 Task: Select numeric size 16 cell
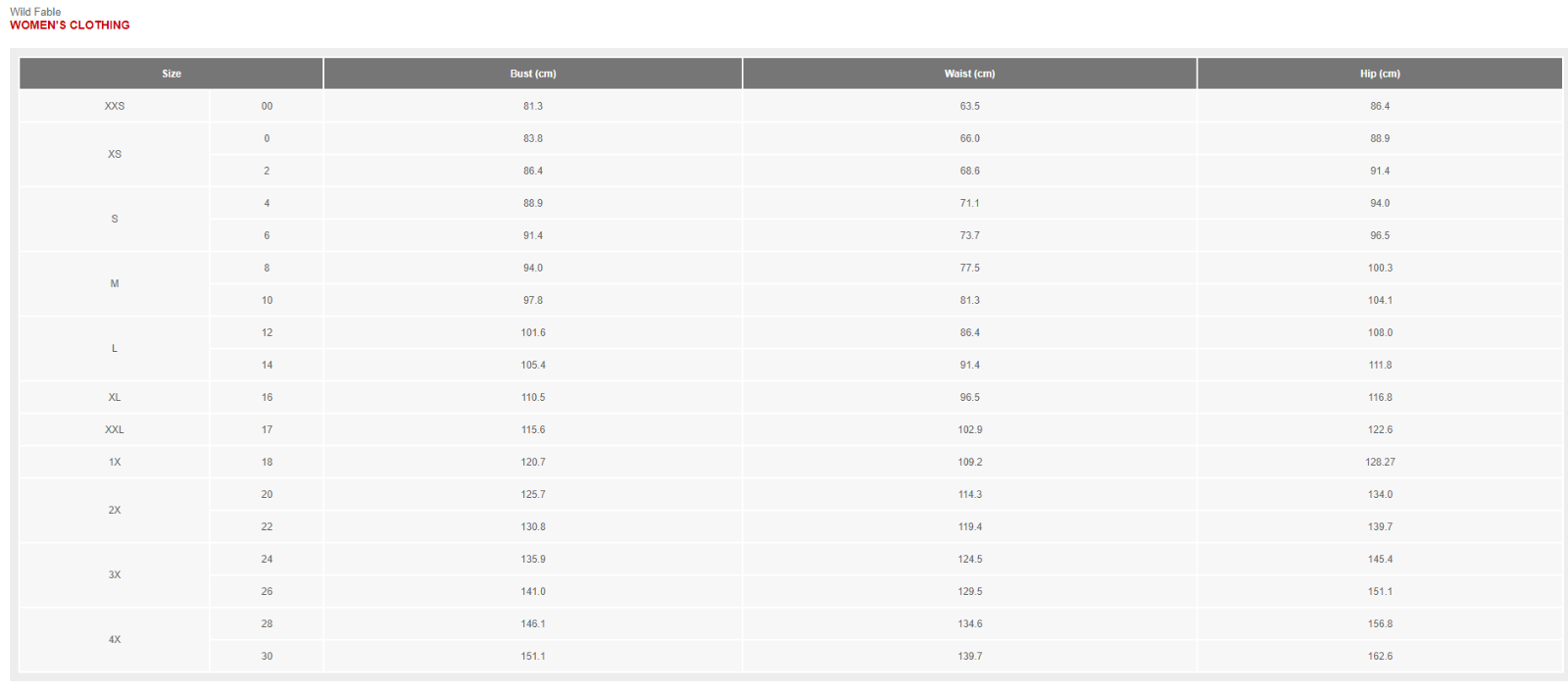pos(267,397)
